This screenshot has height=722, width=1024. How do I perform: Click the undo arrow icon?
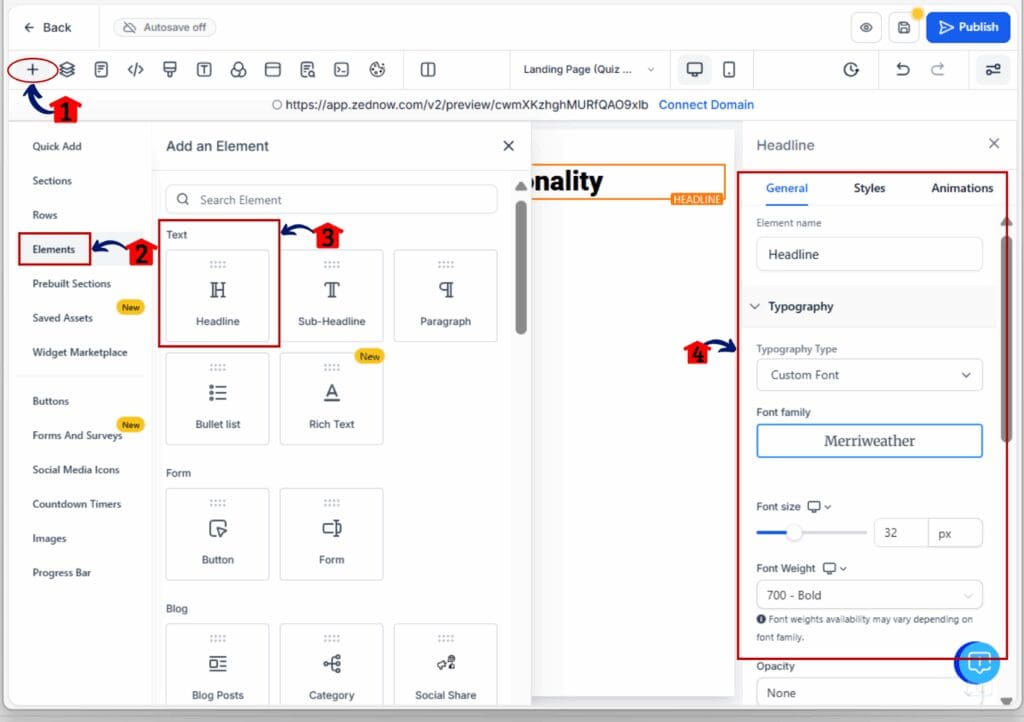click(x=903, y=70)
